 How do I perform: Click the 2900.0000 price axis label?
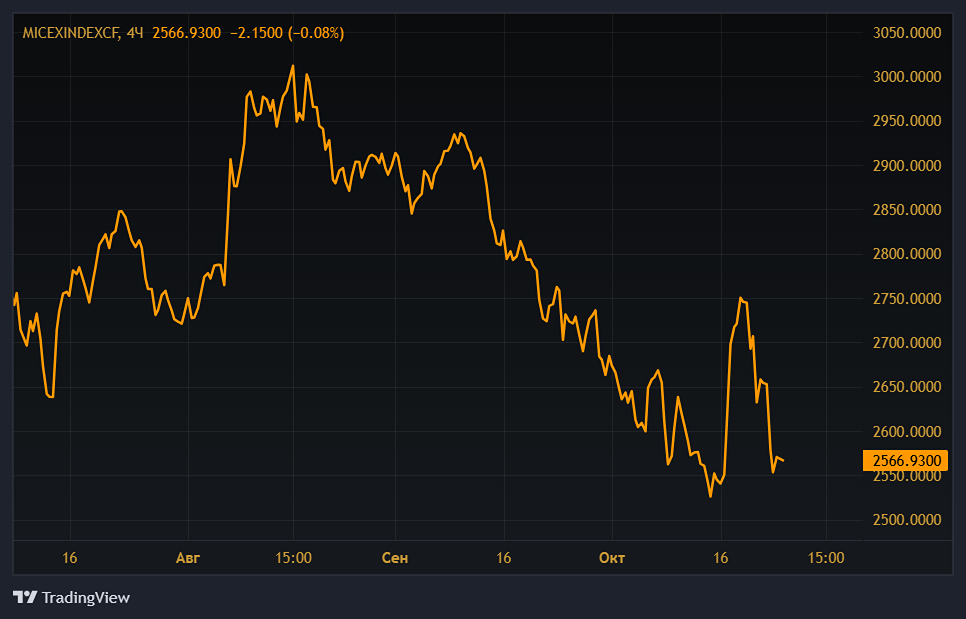(907, 166)
